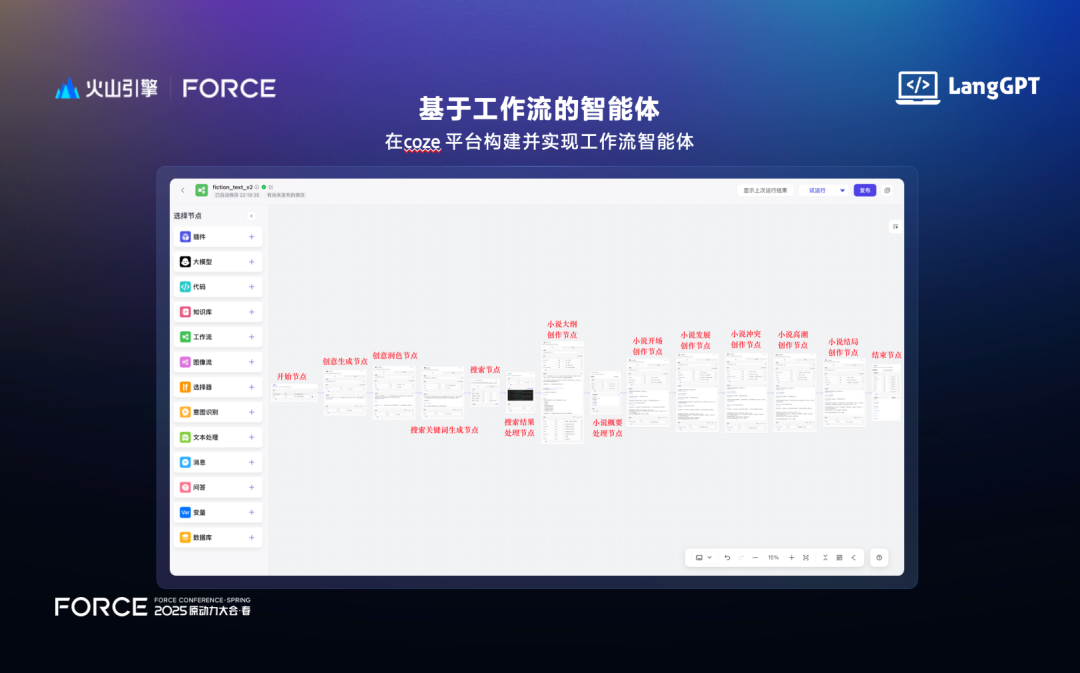Select the 插件 node type label

pyautogui.click(x=199, y=237)
